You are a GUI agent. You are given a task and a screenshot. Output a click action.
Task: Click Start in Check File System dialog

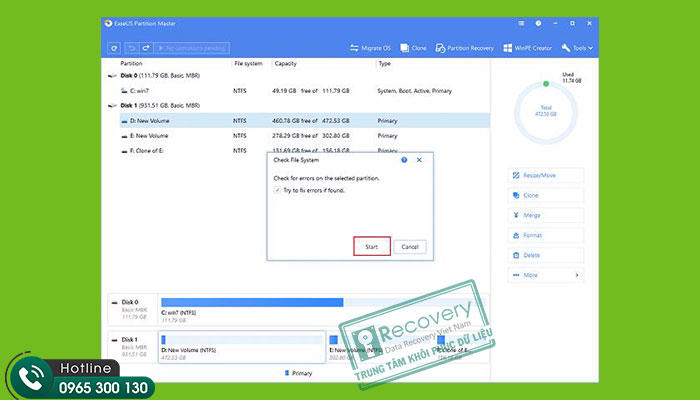(372, 246)
